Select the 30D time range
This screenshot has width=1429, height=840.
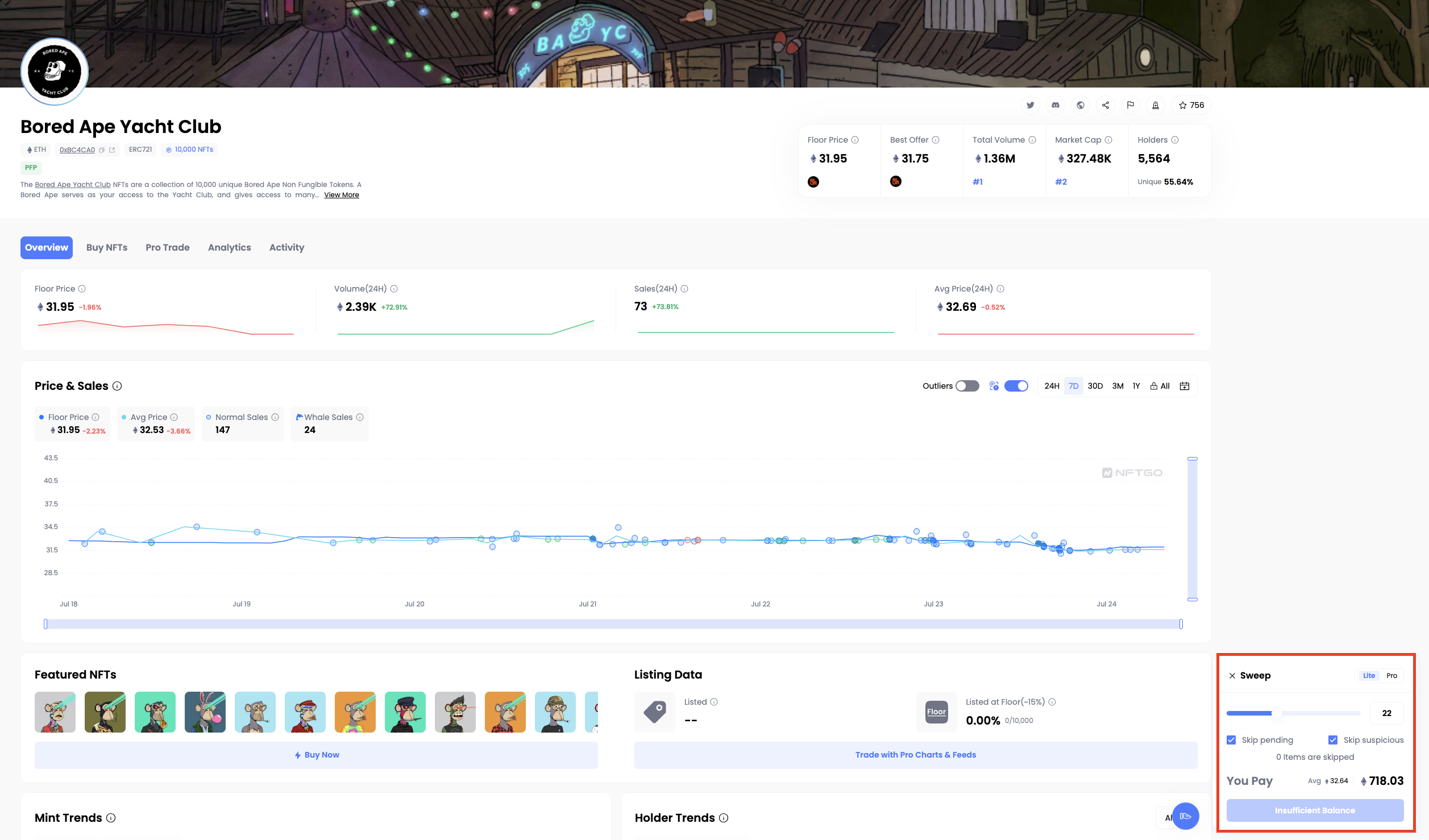1095,386
